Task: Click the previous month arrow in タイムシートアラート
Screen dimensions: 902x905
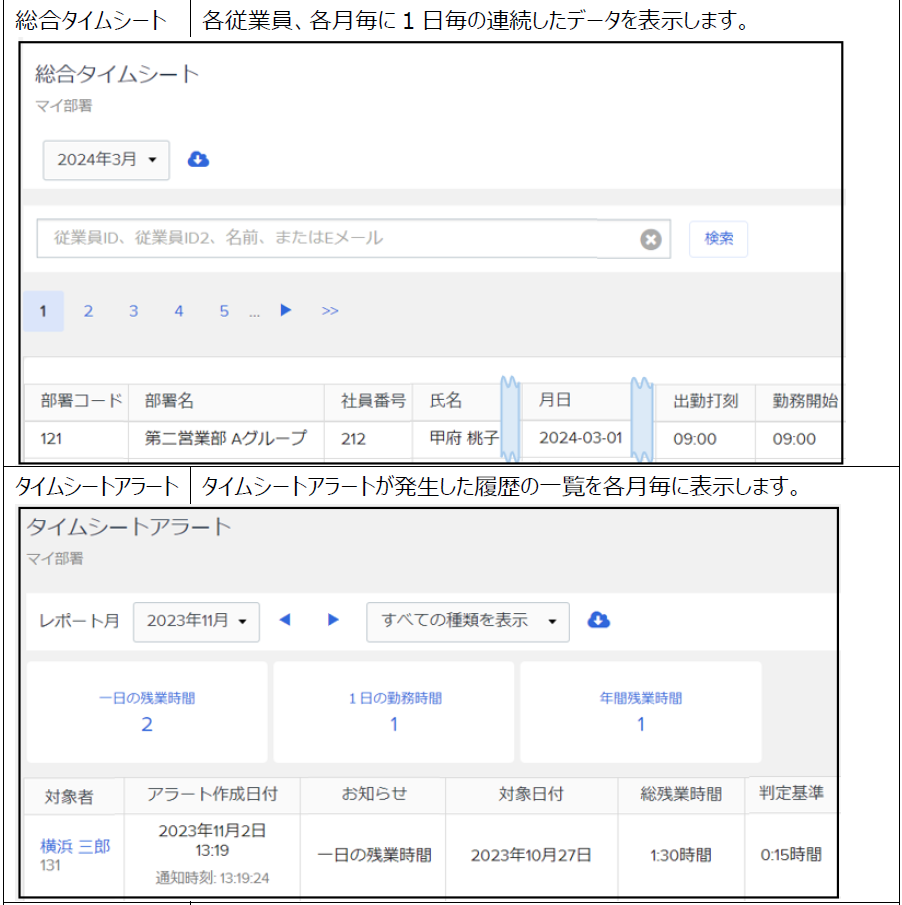Action: [x=285, y=620]
